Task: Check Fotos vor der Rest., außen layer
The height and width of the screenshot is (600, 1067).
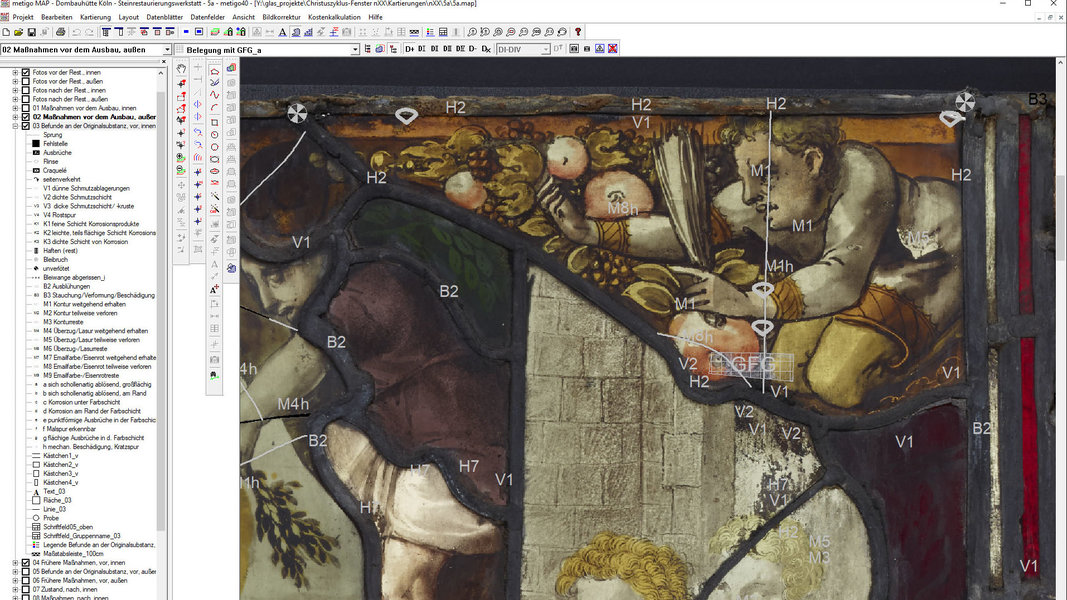Action: [26, 81]
